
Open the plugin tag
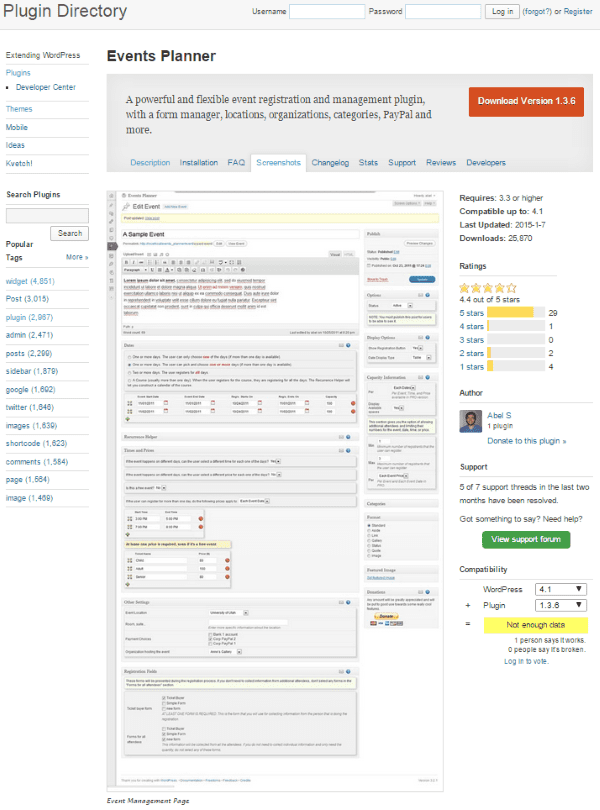click(29, 317)
